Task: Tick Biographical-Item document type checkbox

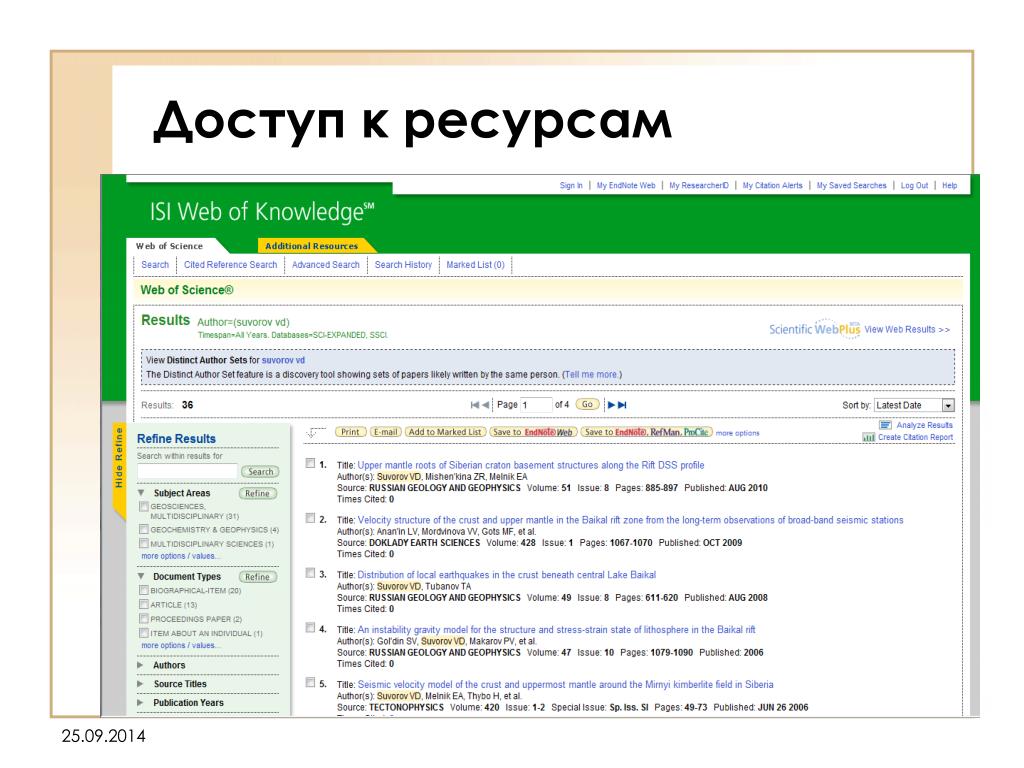Action: coord(144,590)
